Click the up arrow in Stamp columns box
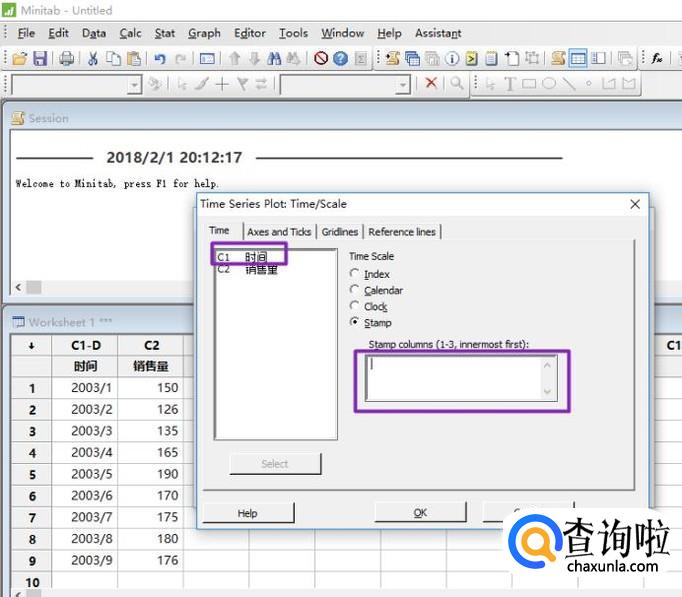The width and height of the screenshot is (682, 597). [x=547, y=365]
